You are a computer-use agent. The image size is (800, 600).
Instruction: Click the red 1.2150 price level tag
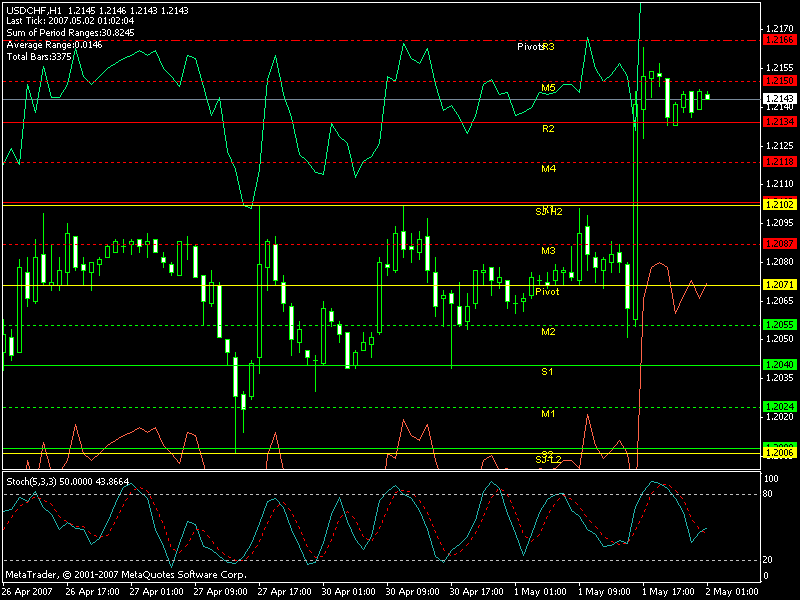point(779,80)
